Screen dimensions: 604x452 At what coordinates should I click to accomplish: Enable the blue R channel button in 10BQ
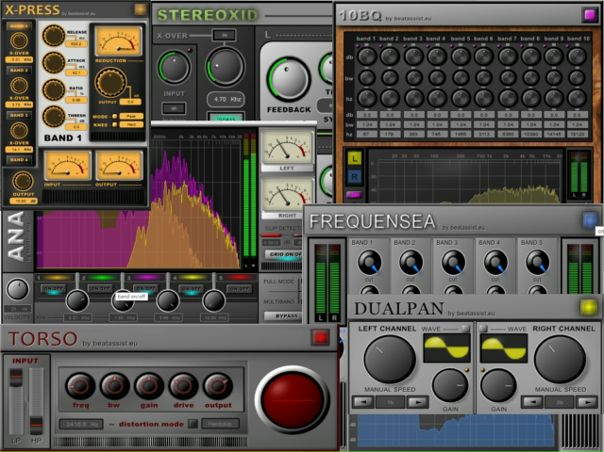[x=355, y=174]
